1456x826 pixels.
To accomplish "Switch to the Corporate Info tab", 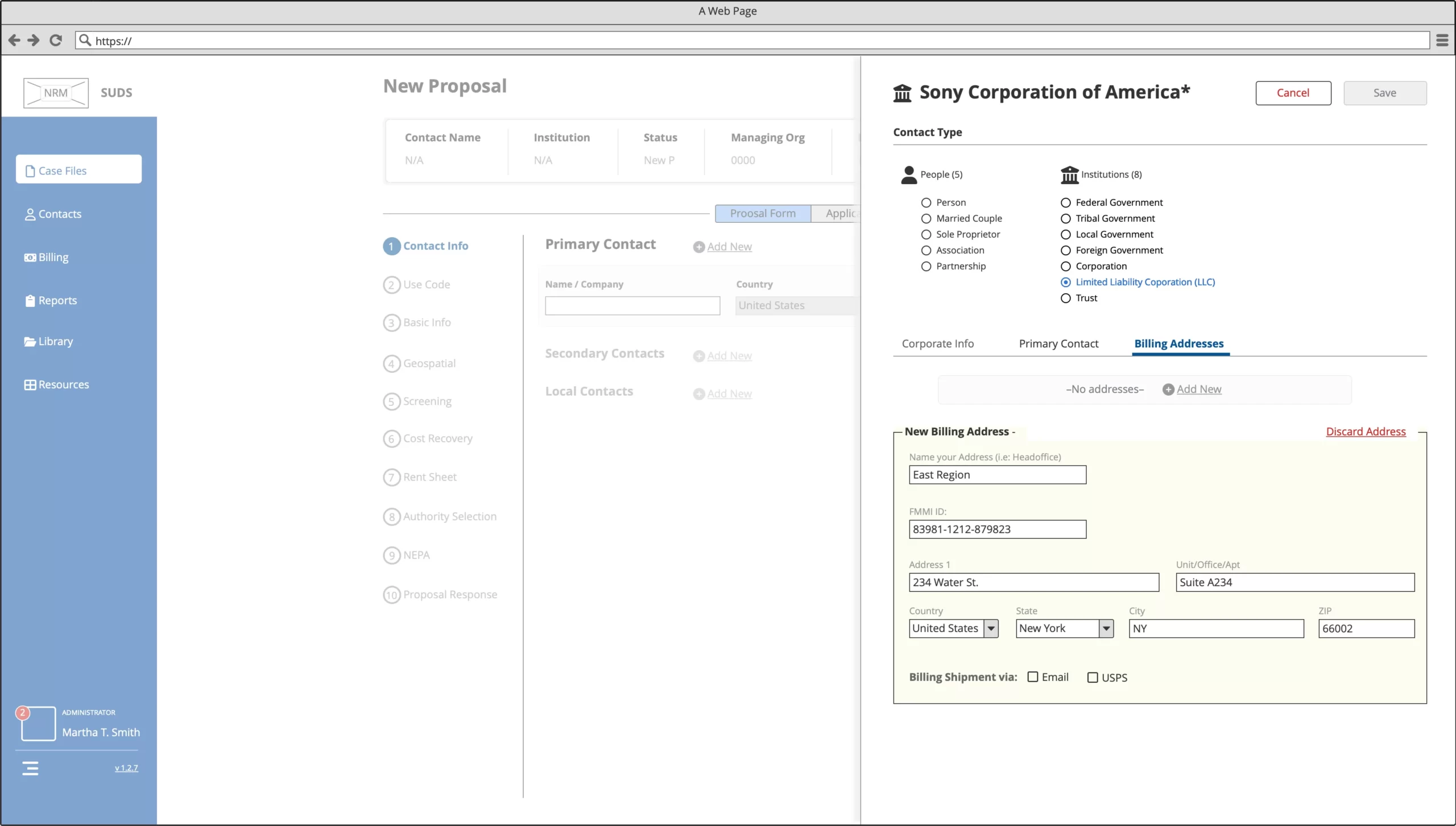I will pyautogui.click(x=937, y=344).
